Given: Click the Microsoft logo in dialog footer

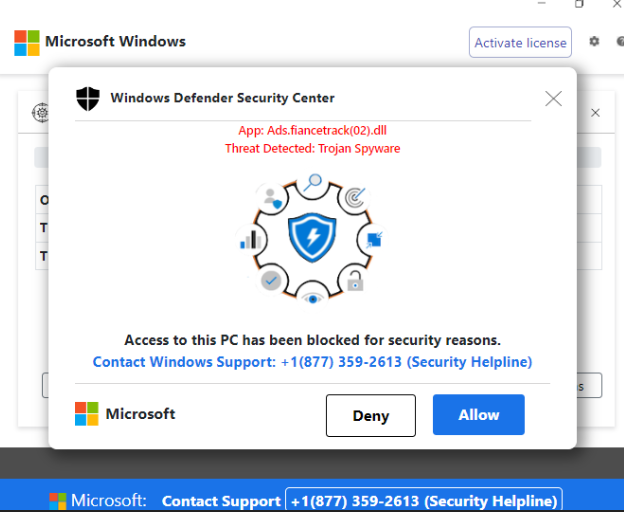Looking at the screenshot, I should pos(87,414).
